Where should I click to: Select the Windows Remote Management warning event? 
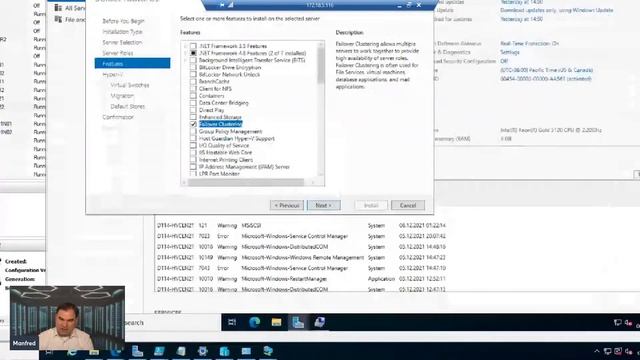(301, 258)
